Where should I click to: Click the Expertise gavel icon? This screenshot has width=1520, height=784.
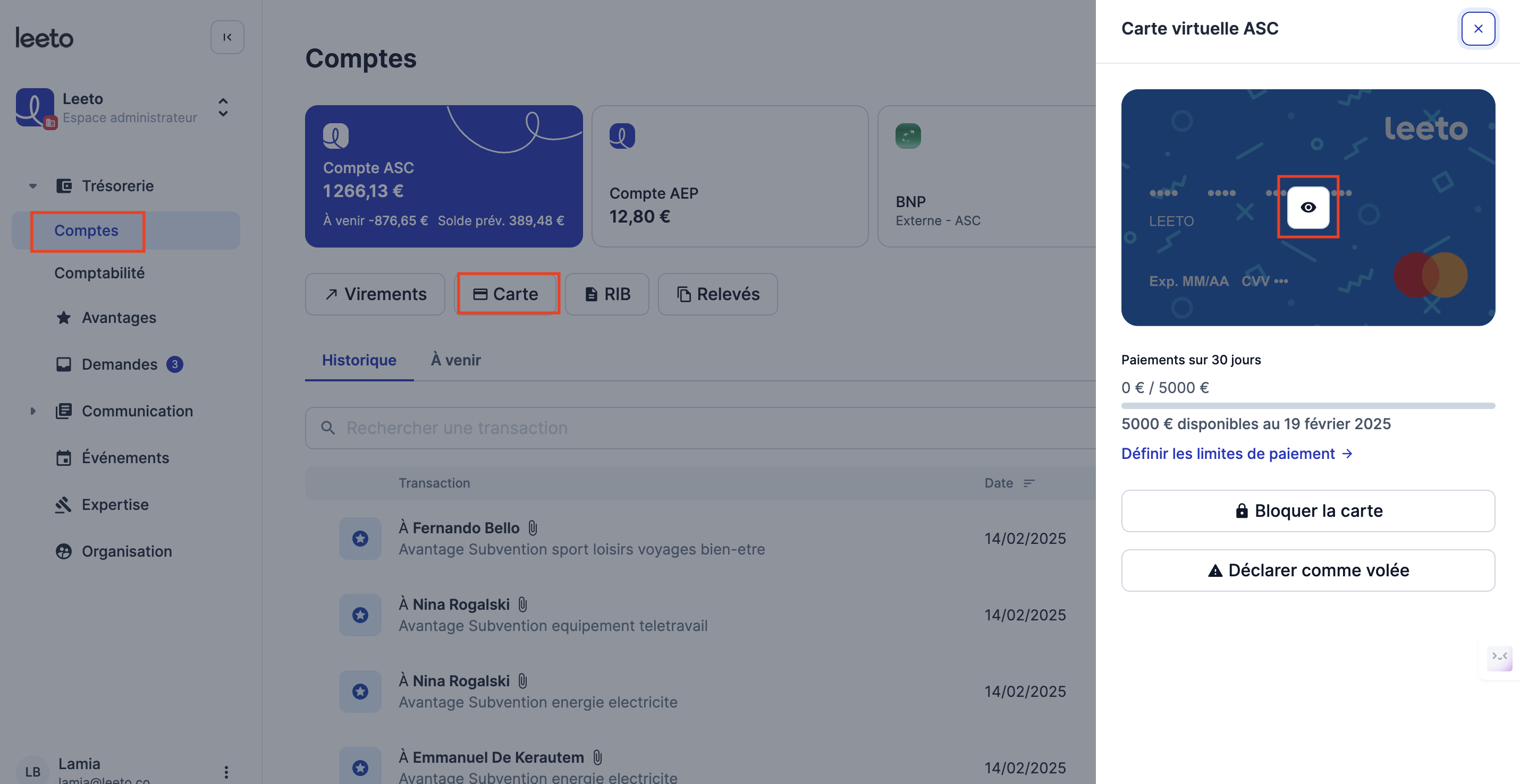64,505
